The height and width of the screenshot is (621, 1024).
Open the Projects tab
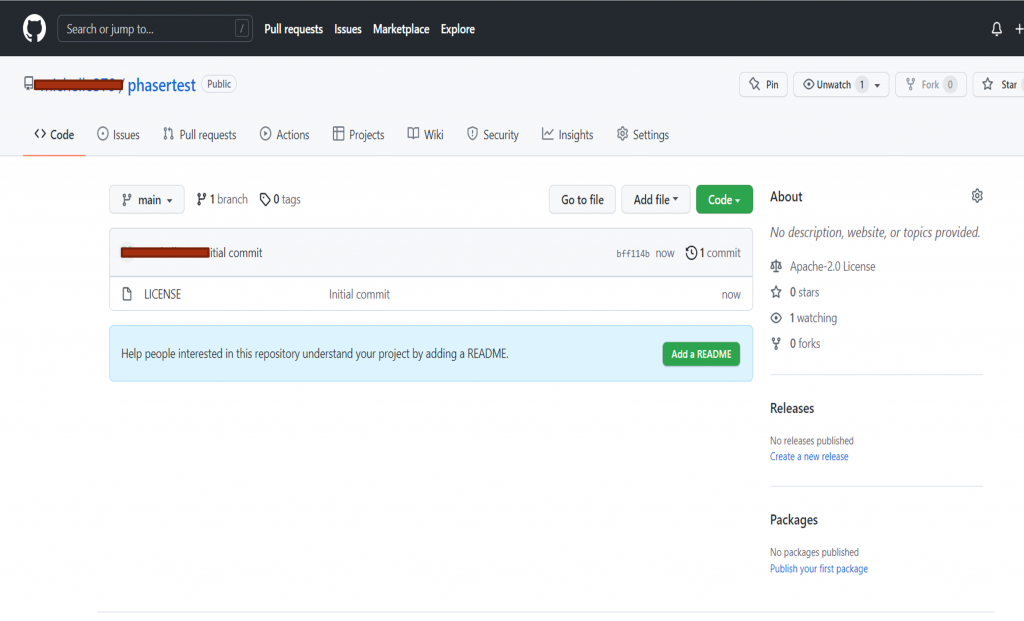[x=359, y=135]
